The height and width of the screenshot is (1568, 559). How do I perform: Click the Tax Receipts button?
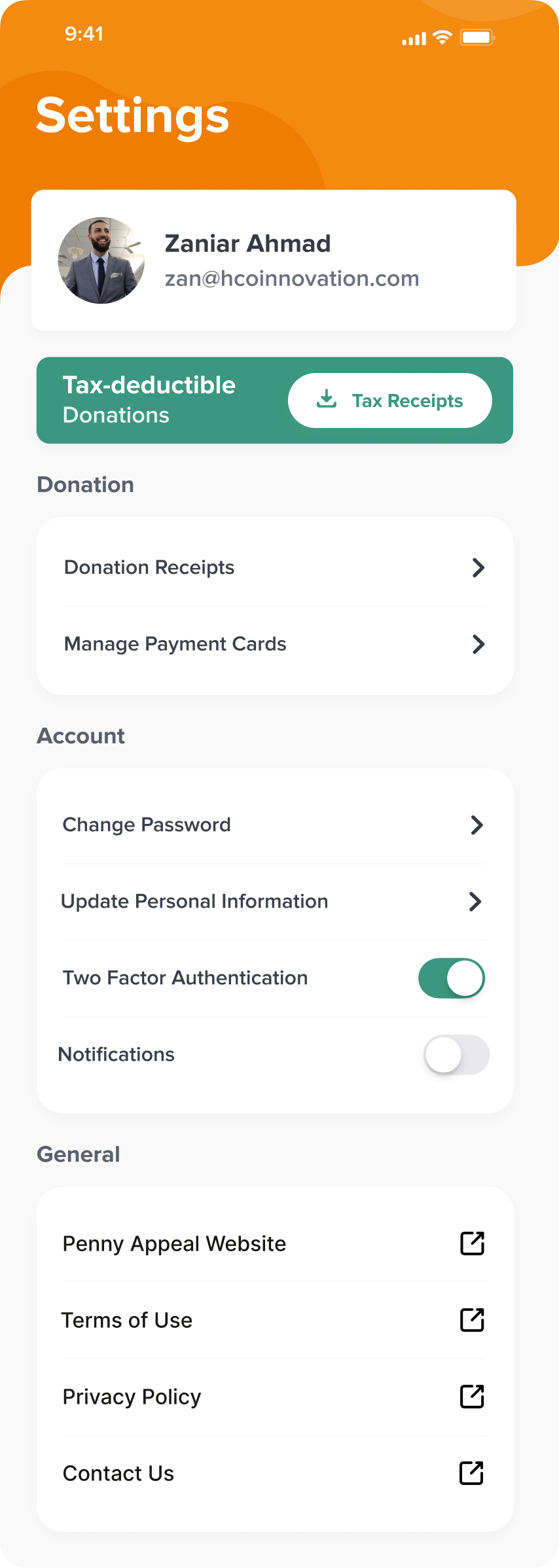click(390, 401)
